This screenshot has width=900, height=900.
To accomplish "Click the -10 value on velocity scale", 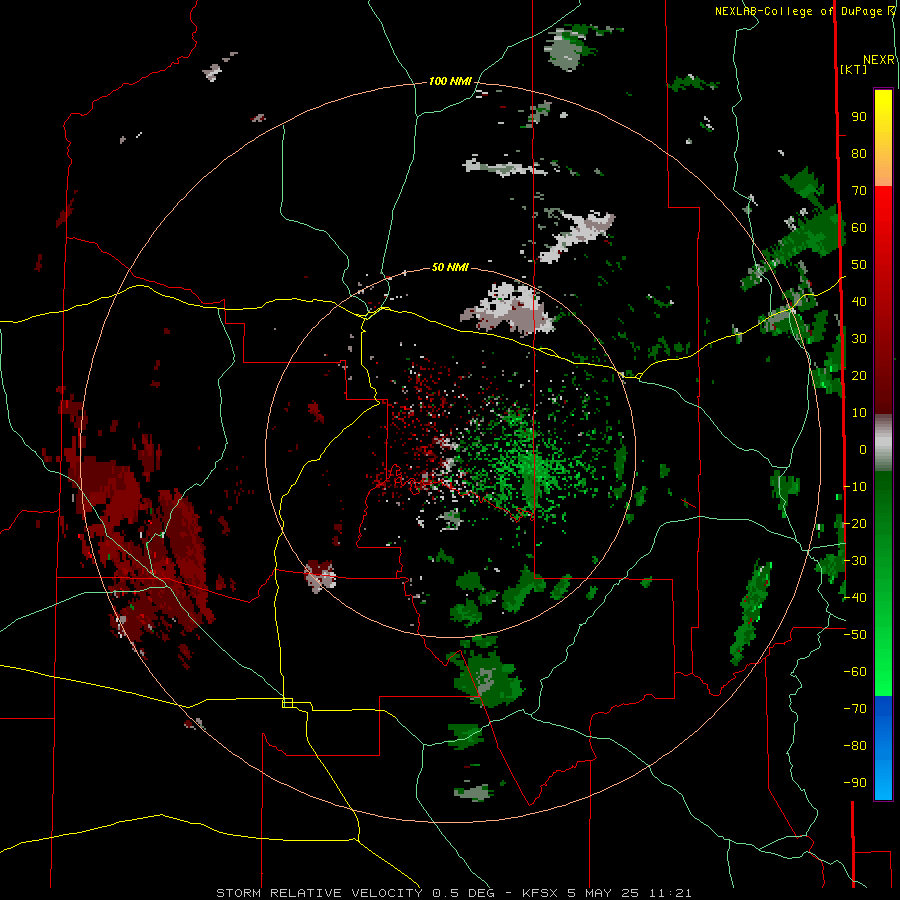I will click(x=855, y=487).
